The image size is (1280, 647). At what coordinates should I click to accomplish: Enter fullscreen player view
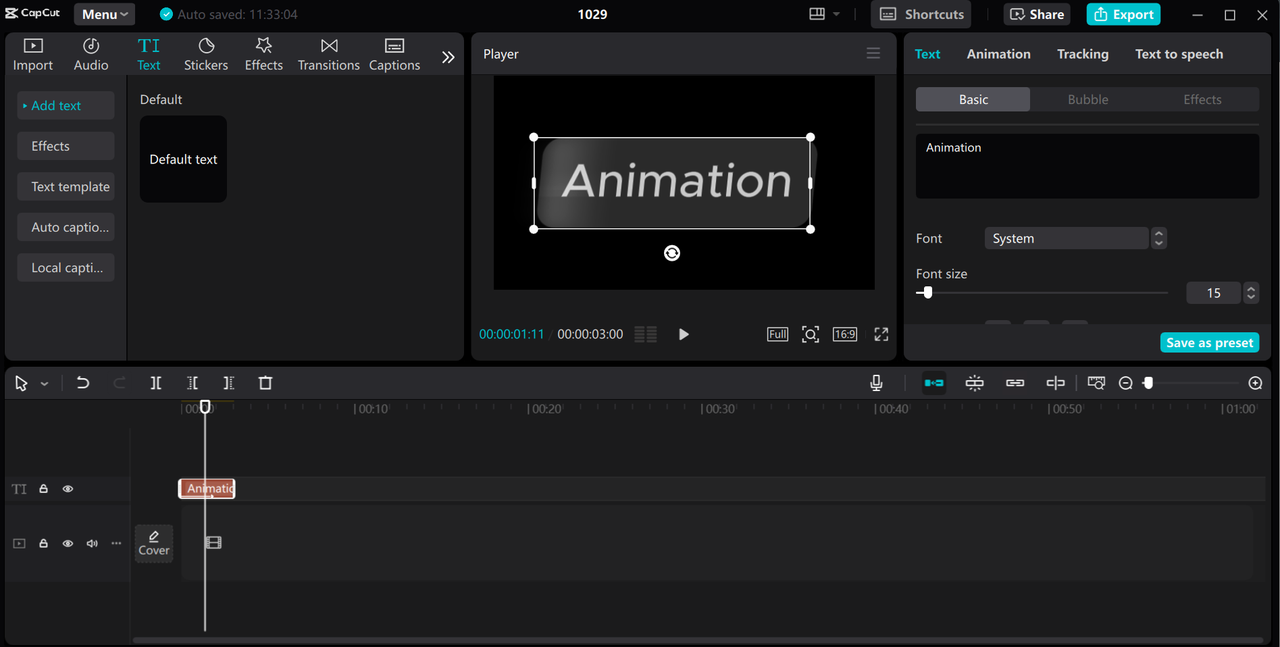pos(881,334)
